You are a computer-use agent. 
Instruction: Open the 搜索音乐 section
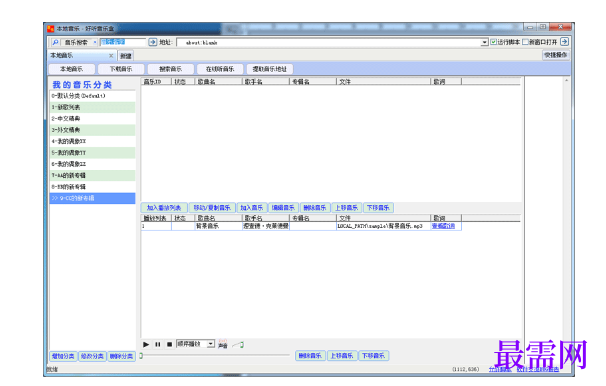tap(170, 69)
